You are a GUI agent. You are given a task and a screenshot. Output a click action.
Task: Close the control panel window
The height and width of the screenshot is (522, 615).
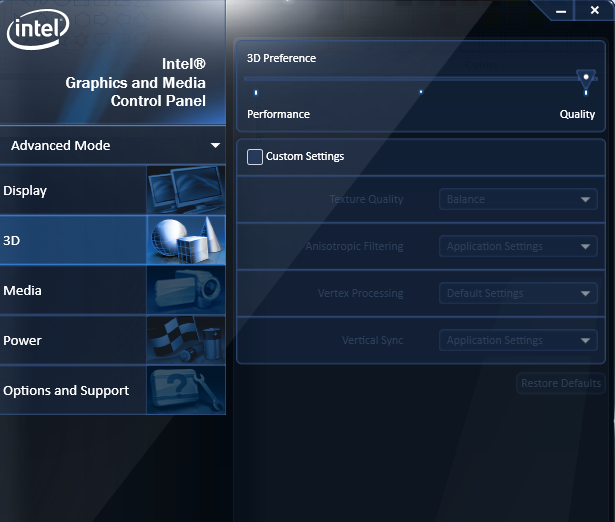coord(595,10)
